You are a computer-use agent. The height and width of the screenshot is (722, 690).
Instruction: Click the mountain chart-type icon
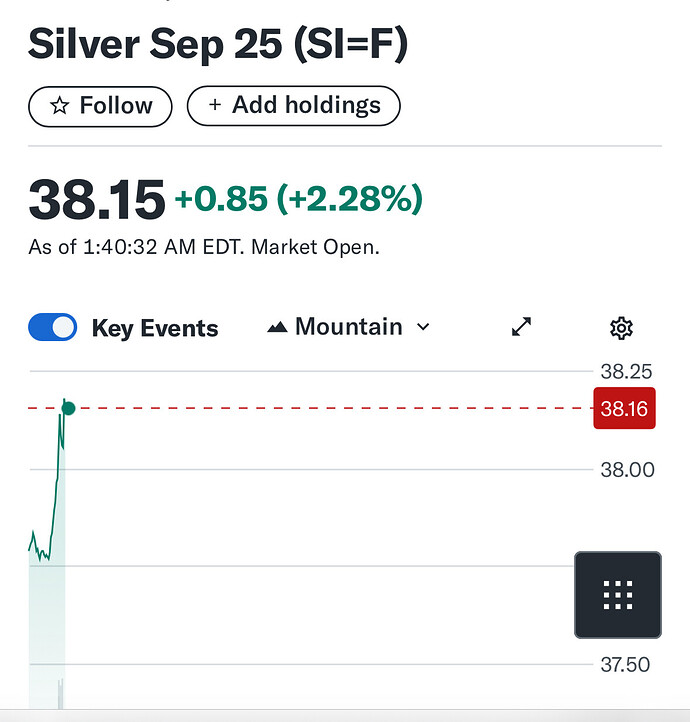pyautogui.click(x=277, y=327)
